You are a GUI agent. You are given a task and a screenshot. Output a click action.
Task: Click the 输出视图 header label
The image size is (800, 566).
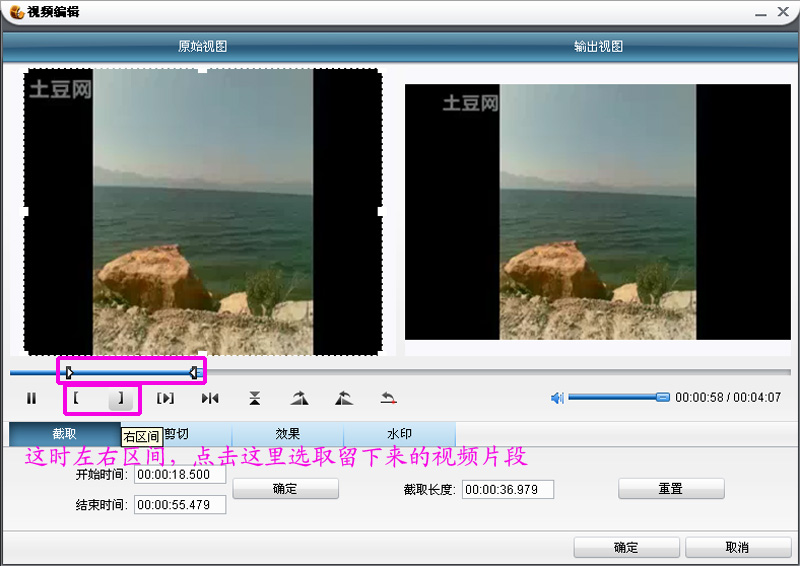[x=598, y=46]
